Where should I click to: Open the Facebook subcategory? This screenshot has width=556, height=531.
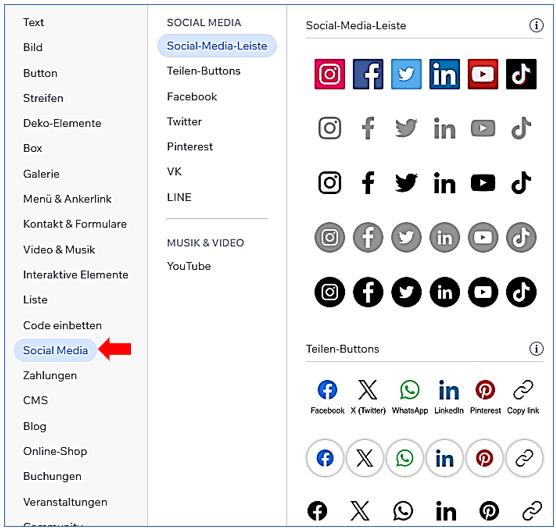192,96
